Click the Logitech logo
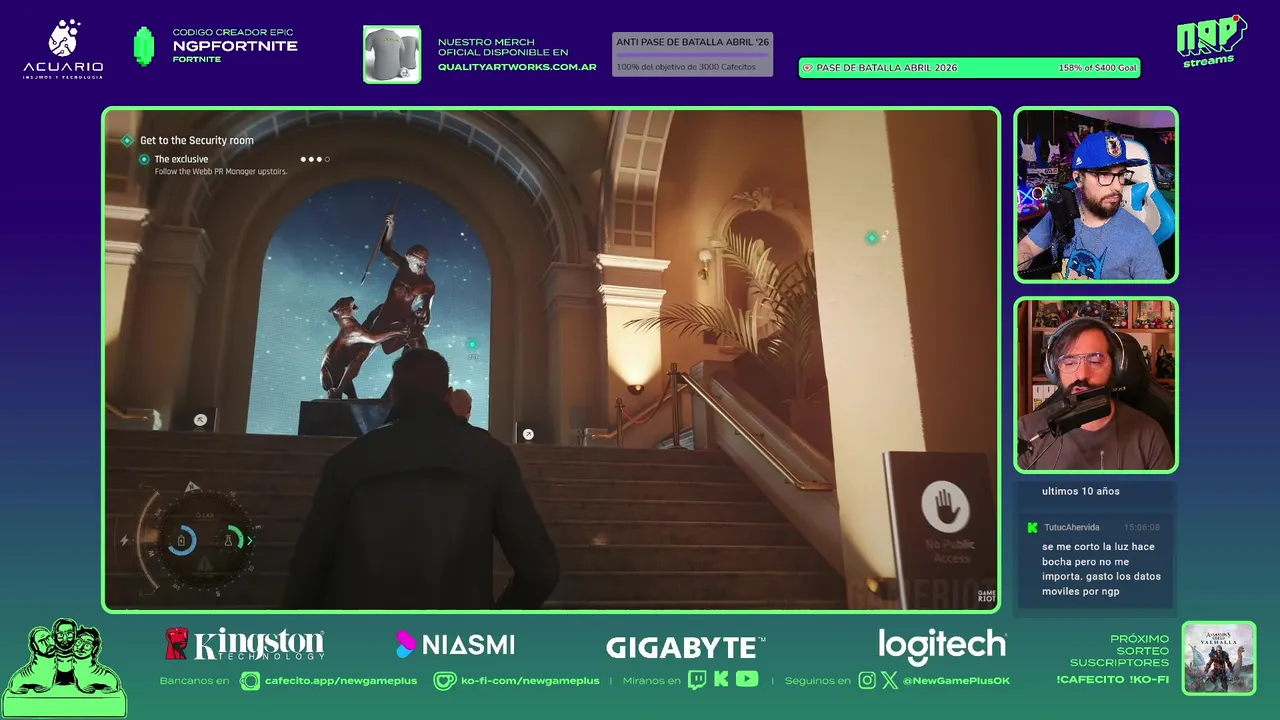Screen dimensions: 1280x720 point(942,646)
